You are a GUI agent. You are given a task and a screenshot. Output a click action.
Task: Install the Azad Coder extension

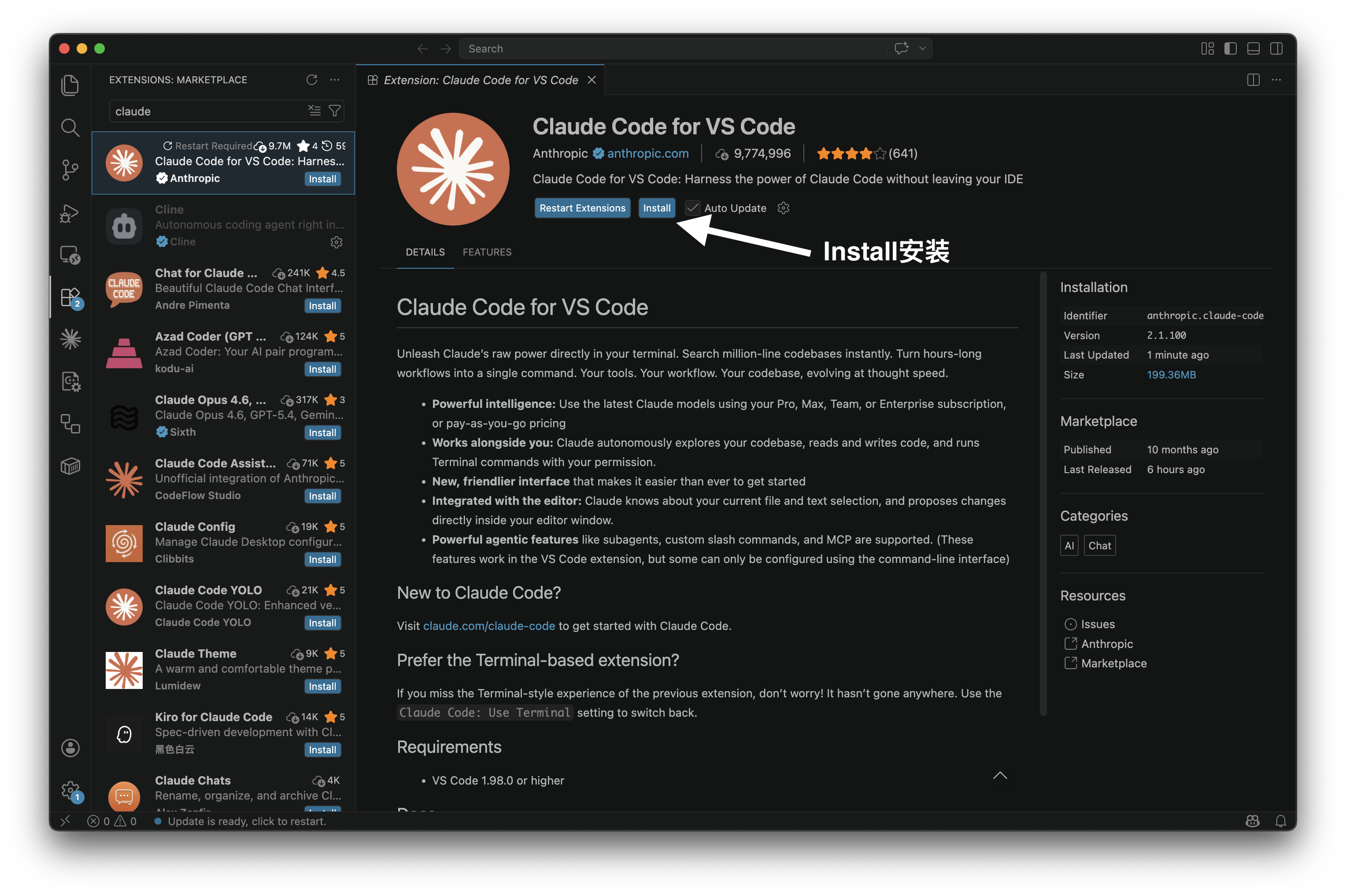pos(322,369)
